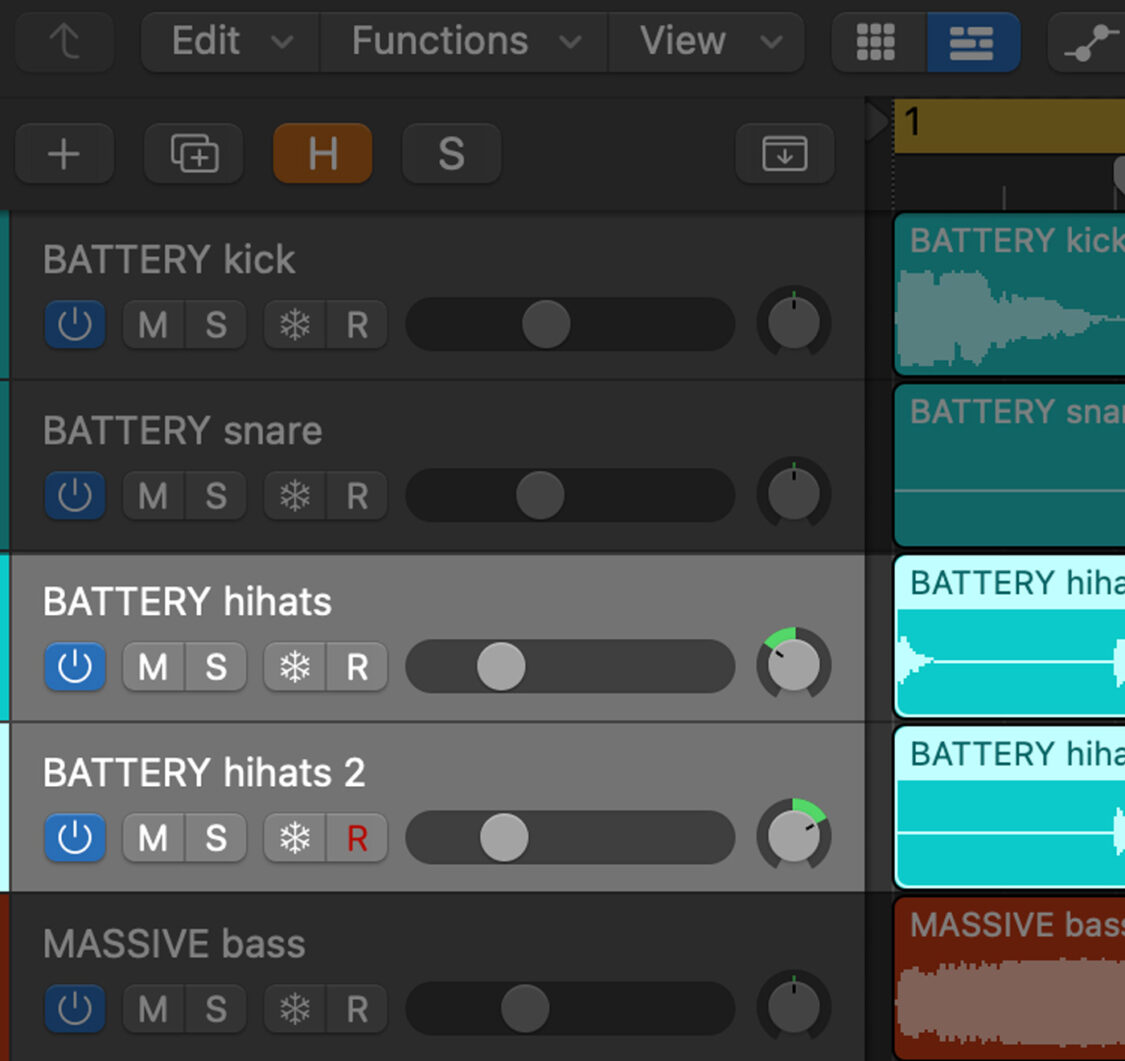Adjust the BATTERY hihats volume slider
This screenshot has width=1125, height=1061.
click(x=500, y=666)
